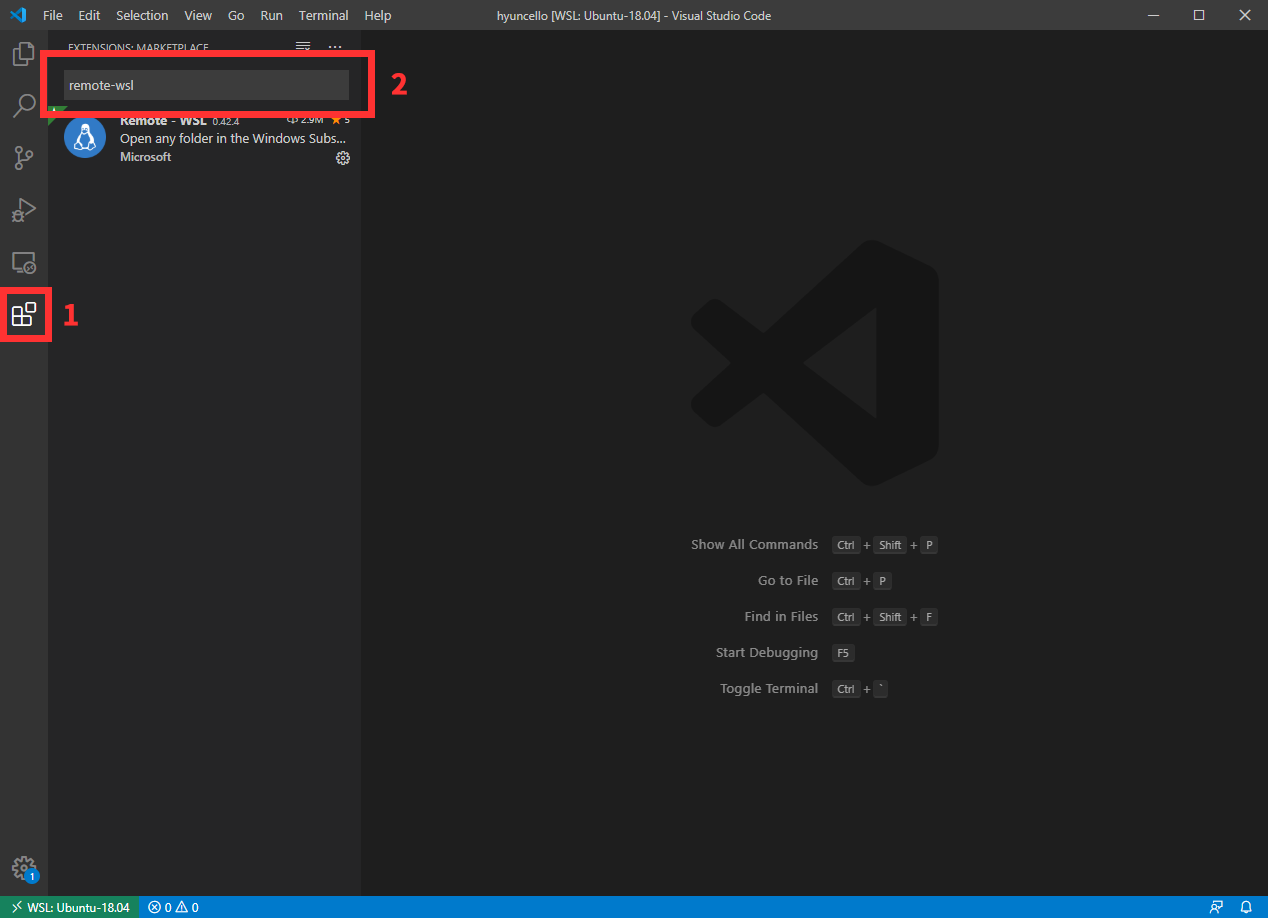The image size is (1268, 918).
Task: Click the feedback icon in status bar
Action: 1216,907
